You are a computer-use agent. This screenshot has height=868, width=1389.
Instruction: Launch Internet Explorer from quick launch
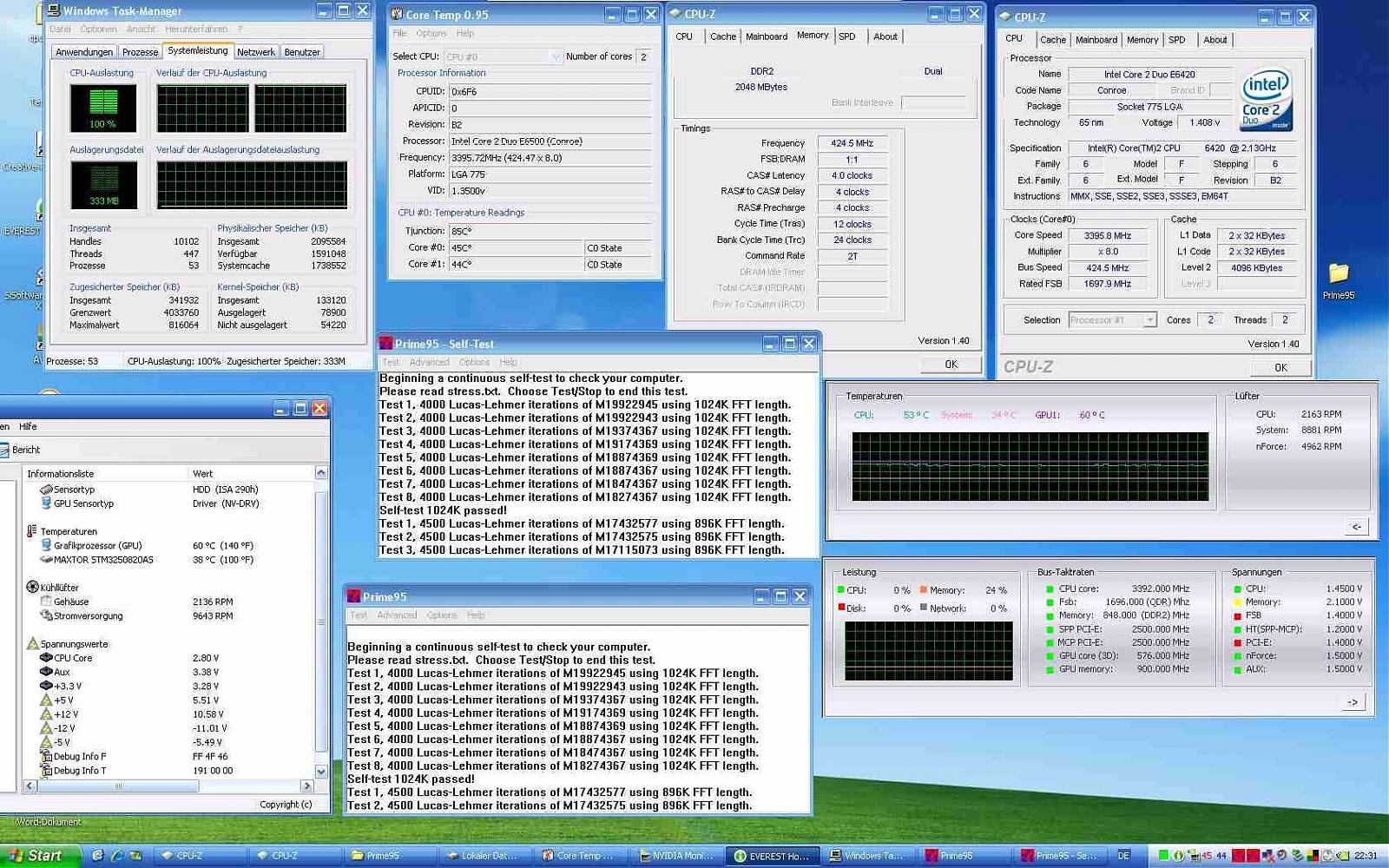116,856
